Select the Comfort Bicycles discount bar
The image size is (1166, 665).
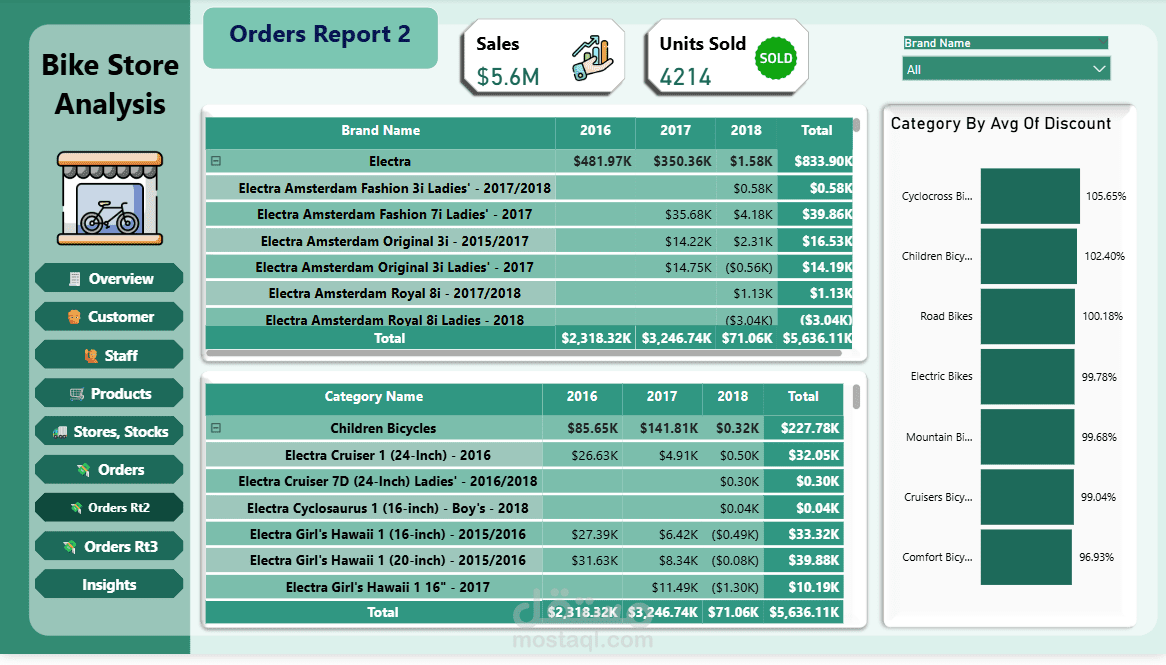coord(1026,557)
